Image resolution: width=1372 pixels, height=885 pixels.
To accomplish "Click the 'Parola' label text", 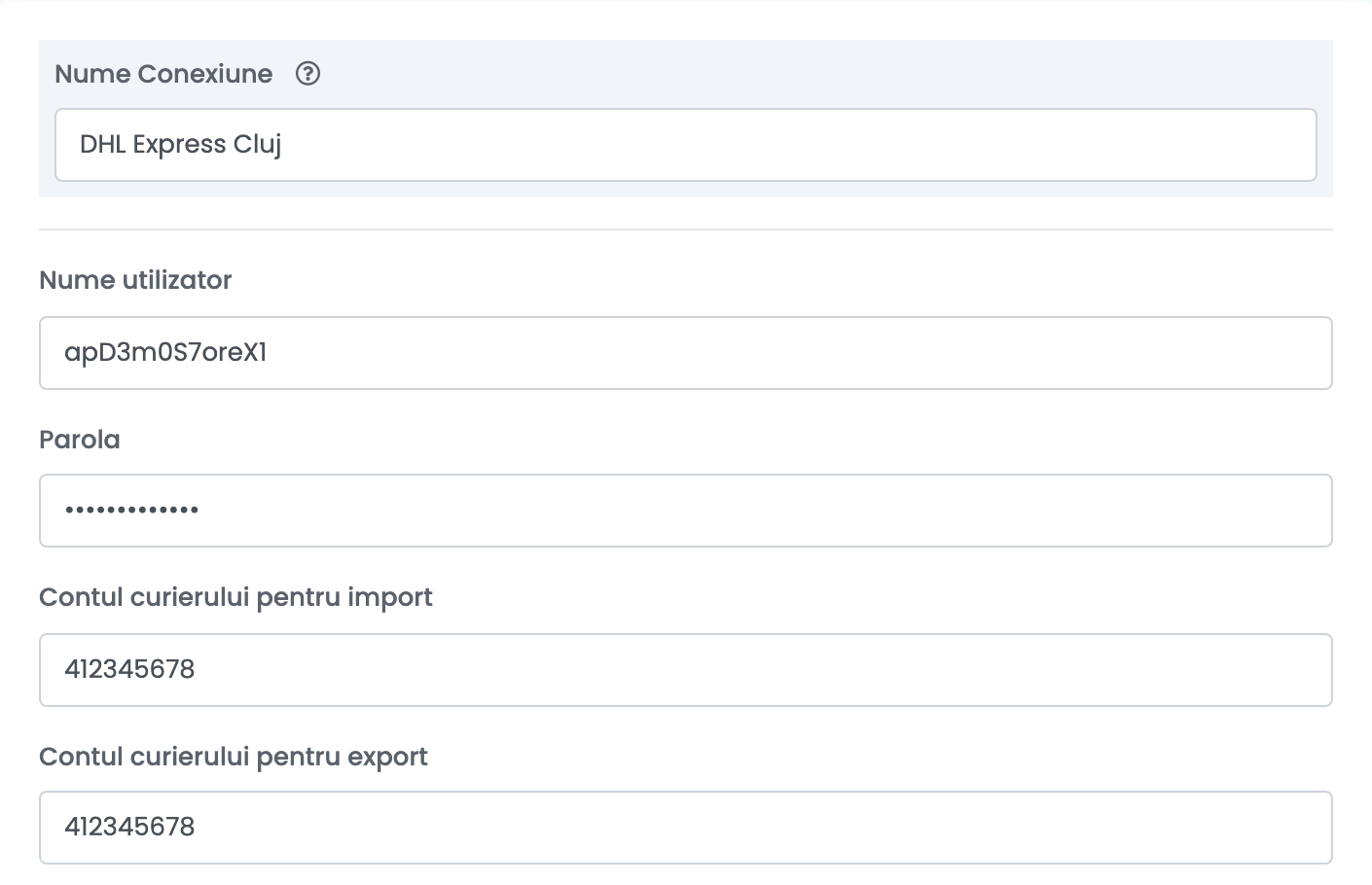I will click(x=80, y=440).
